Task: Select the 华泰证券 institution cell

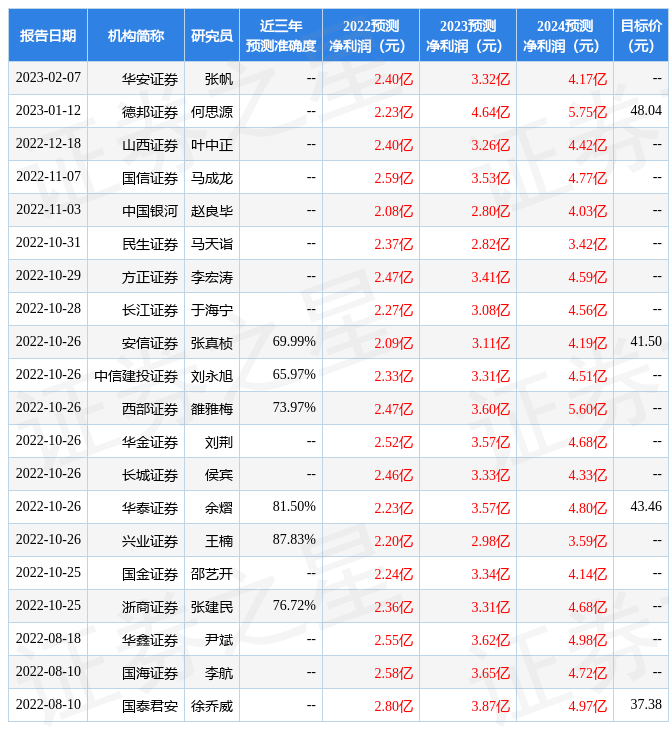Action: tap(136, 508)
